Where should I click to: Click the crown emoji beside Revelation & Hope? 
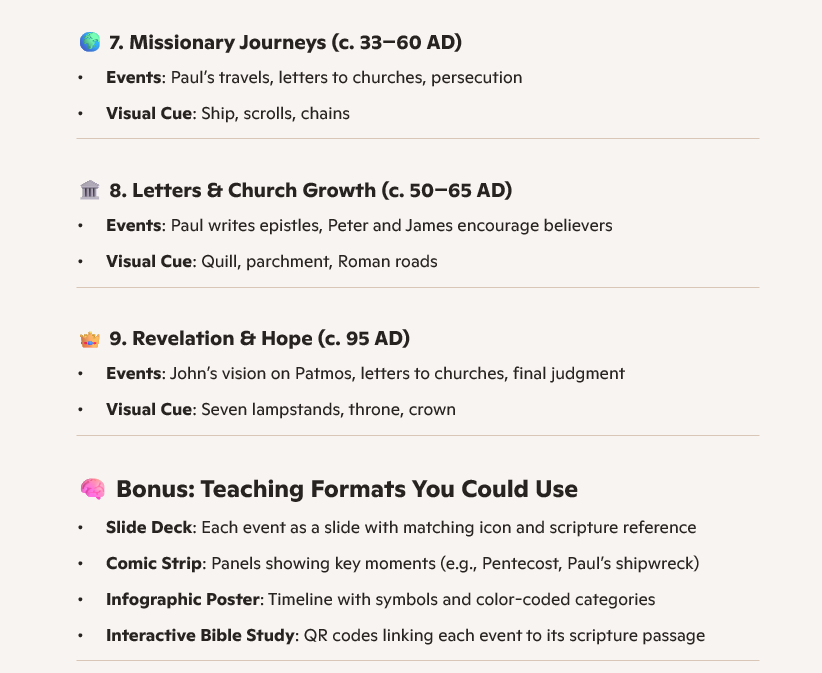pos(89,339)
